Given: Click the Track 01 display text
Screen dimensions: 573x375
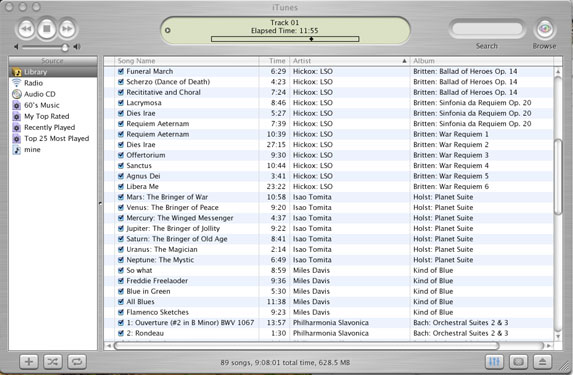Looking at the screenshot, I should click(284, 23).
